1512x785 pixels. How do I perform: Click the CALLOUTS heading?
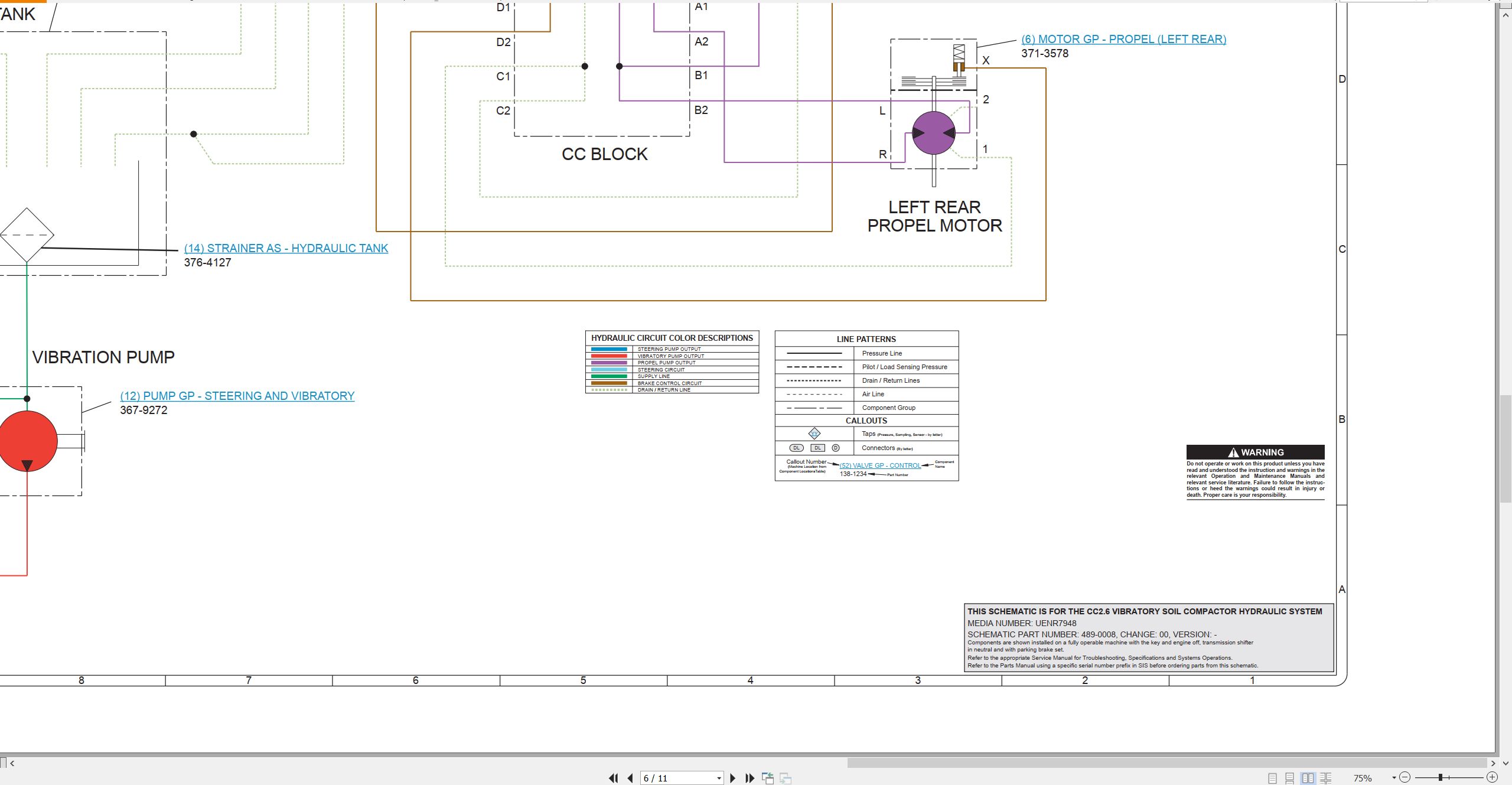tap(866, 421)
